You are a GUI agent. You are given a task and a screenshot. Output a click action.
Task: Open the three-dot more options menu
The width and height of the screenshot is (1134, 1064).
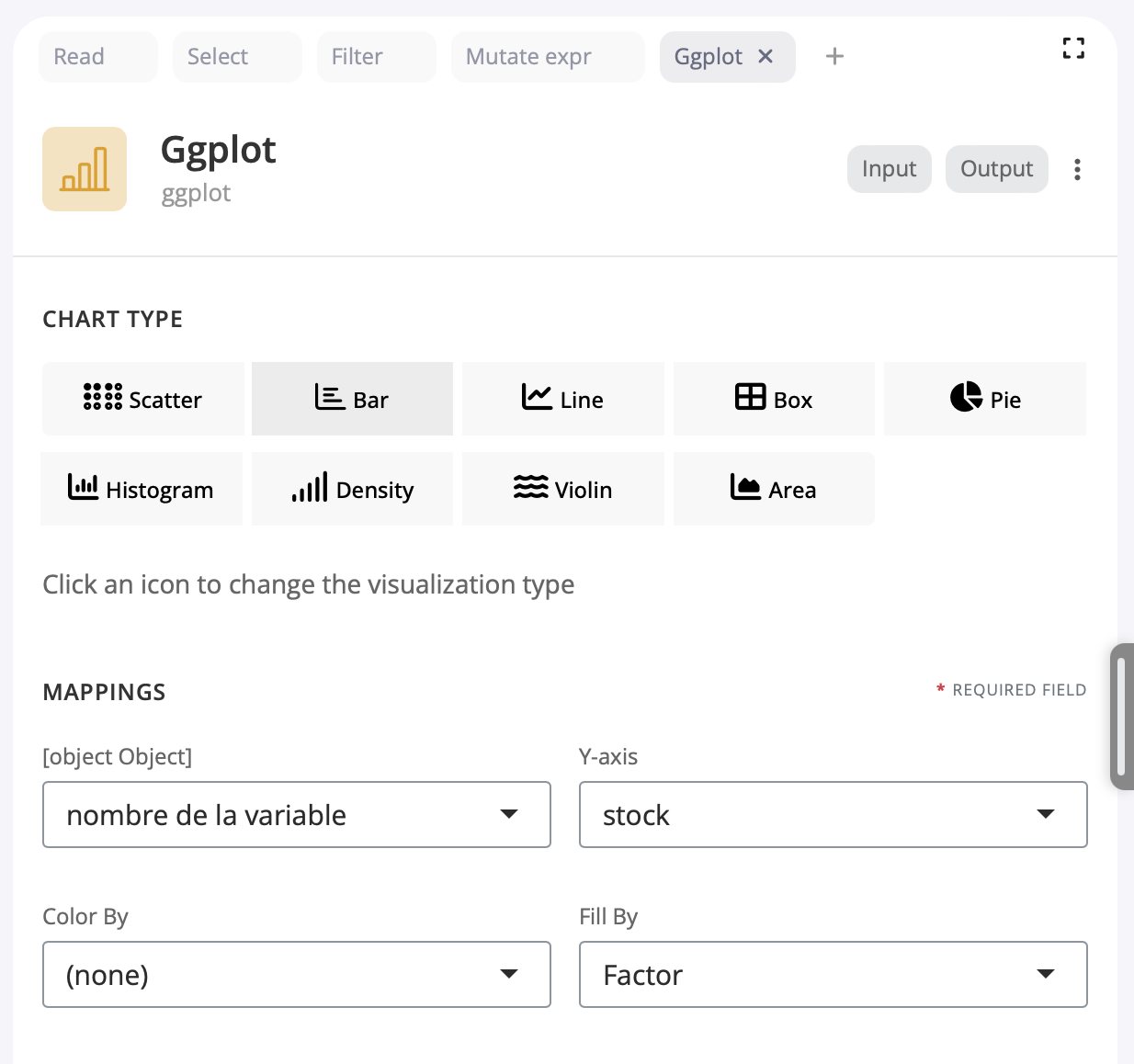[1077, 169]
